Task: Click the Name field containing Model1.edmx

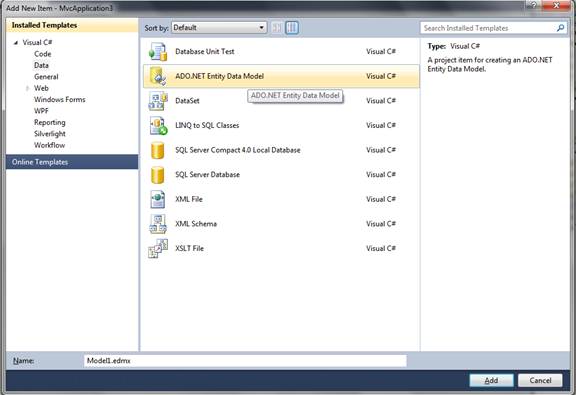Action: pos(245,361)
